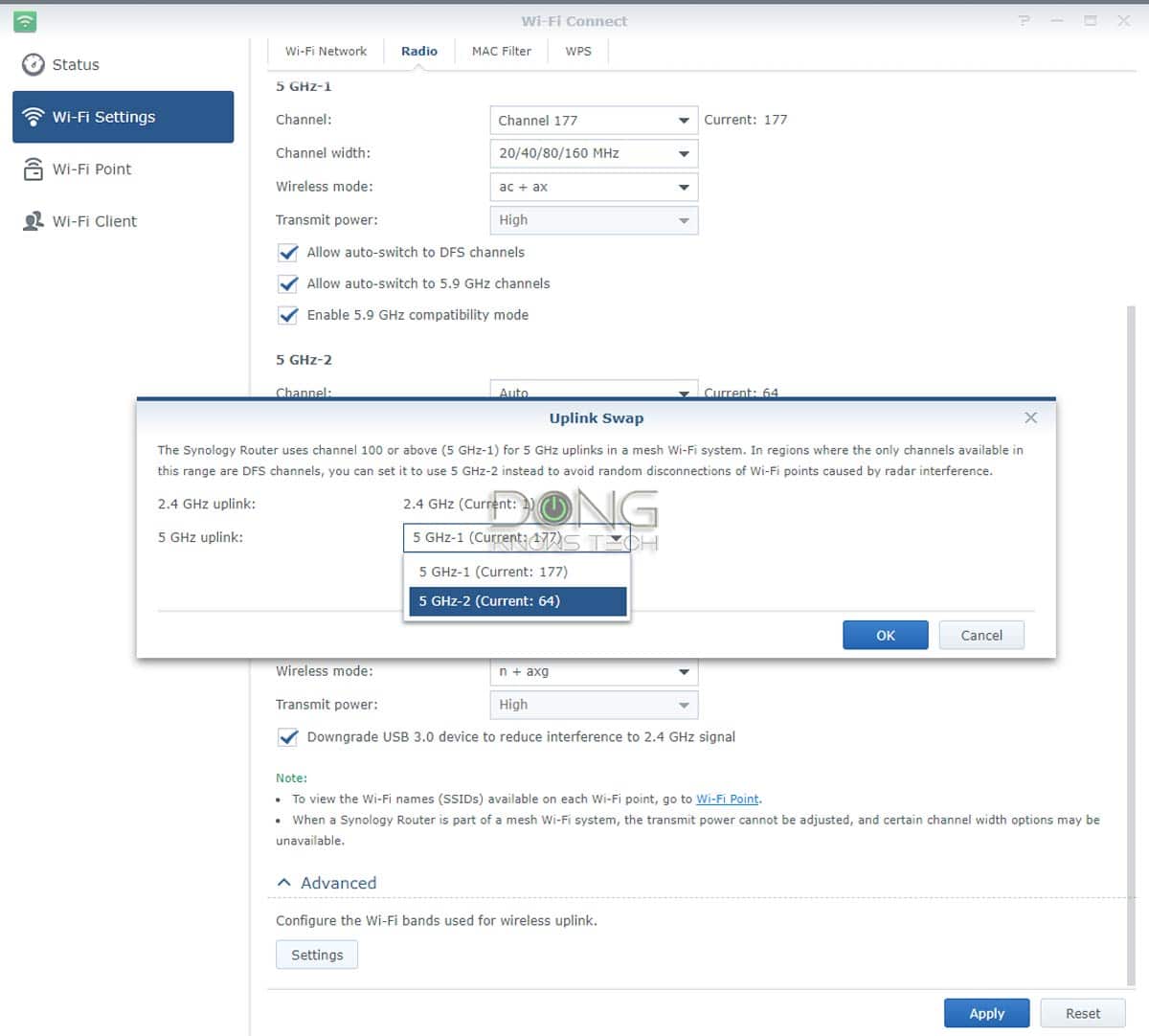Click the 'Note:' heading text
This screenshot has height=1036, width=1149.
pos(291,778)
